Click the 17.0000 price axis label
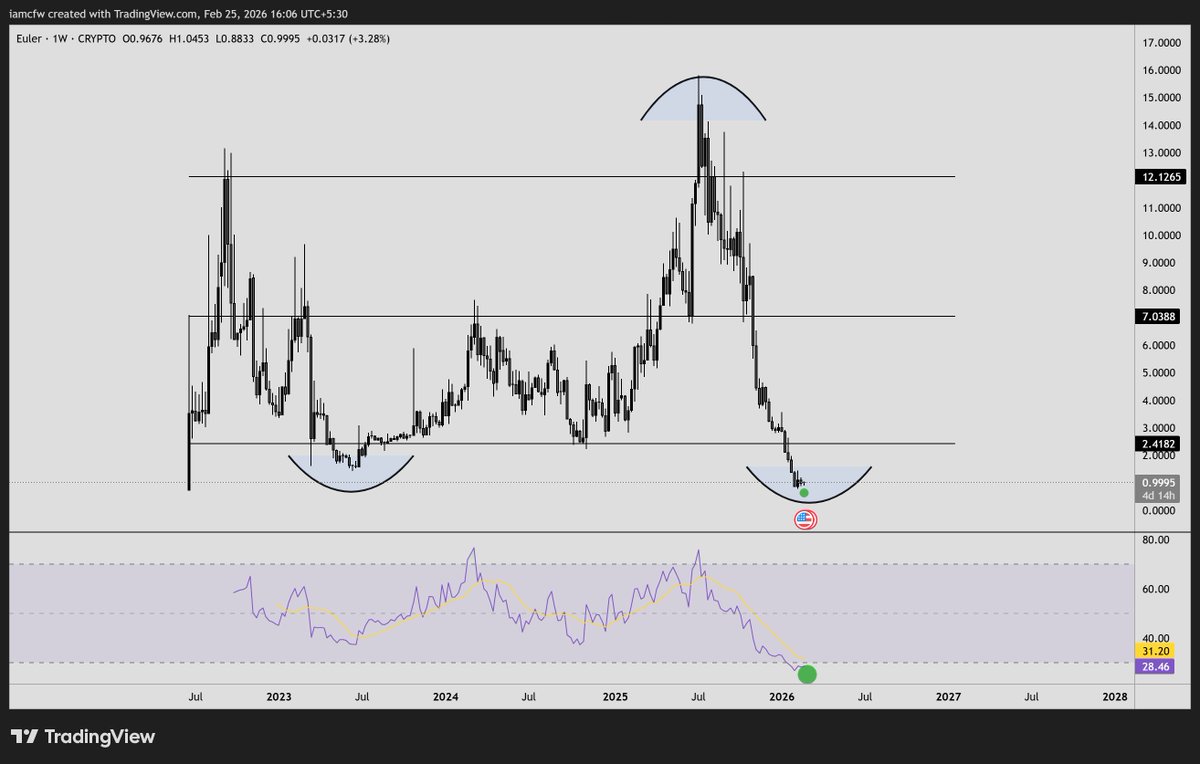This screenshot has width=1200, height=764. point(1162,43)
